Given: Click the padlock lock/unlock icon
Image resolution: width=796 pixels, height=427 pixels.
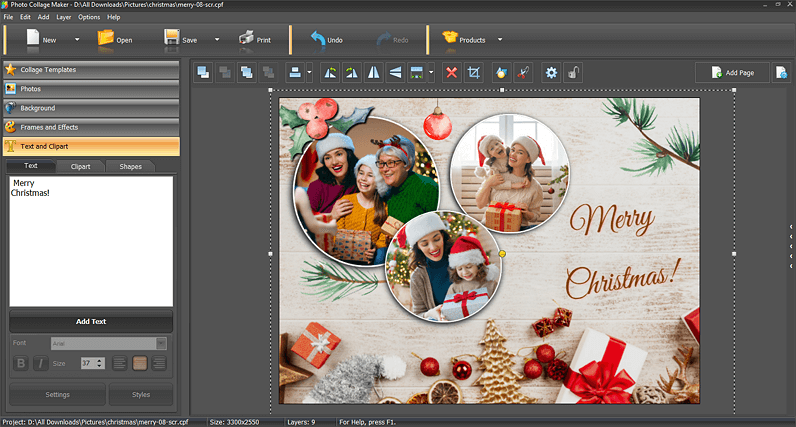Looking at the screenshot, I should coord(573,73).
